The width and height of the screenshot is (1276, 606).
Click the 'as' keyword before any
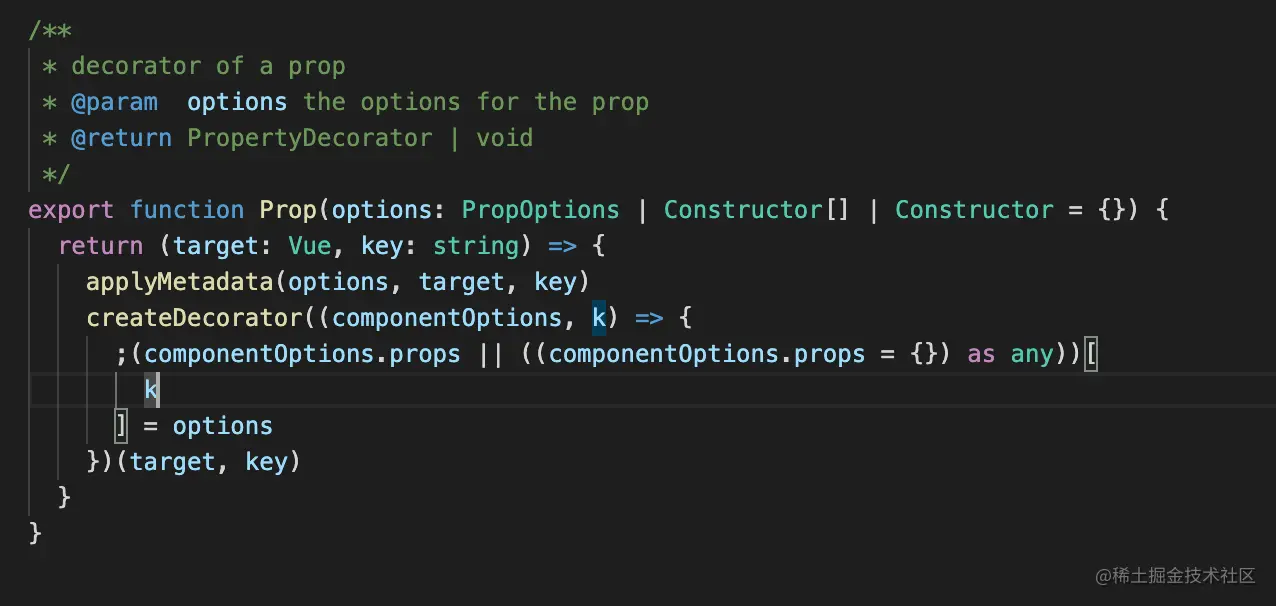981,354
